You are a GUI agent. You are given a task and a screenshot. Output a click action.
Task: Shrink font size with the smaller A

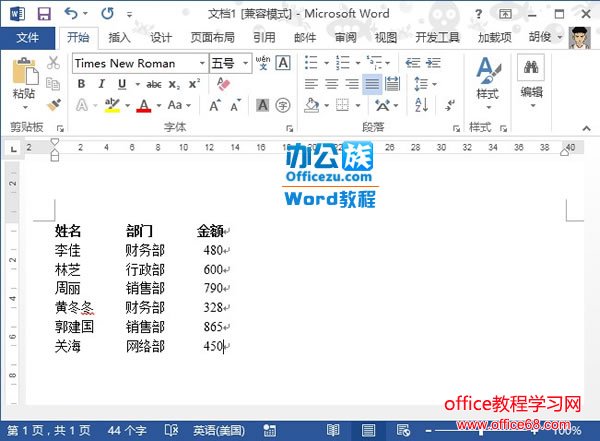coord(236,105)
